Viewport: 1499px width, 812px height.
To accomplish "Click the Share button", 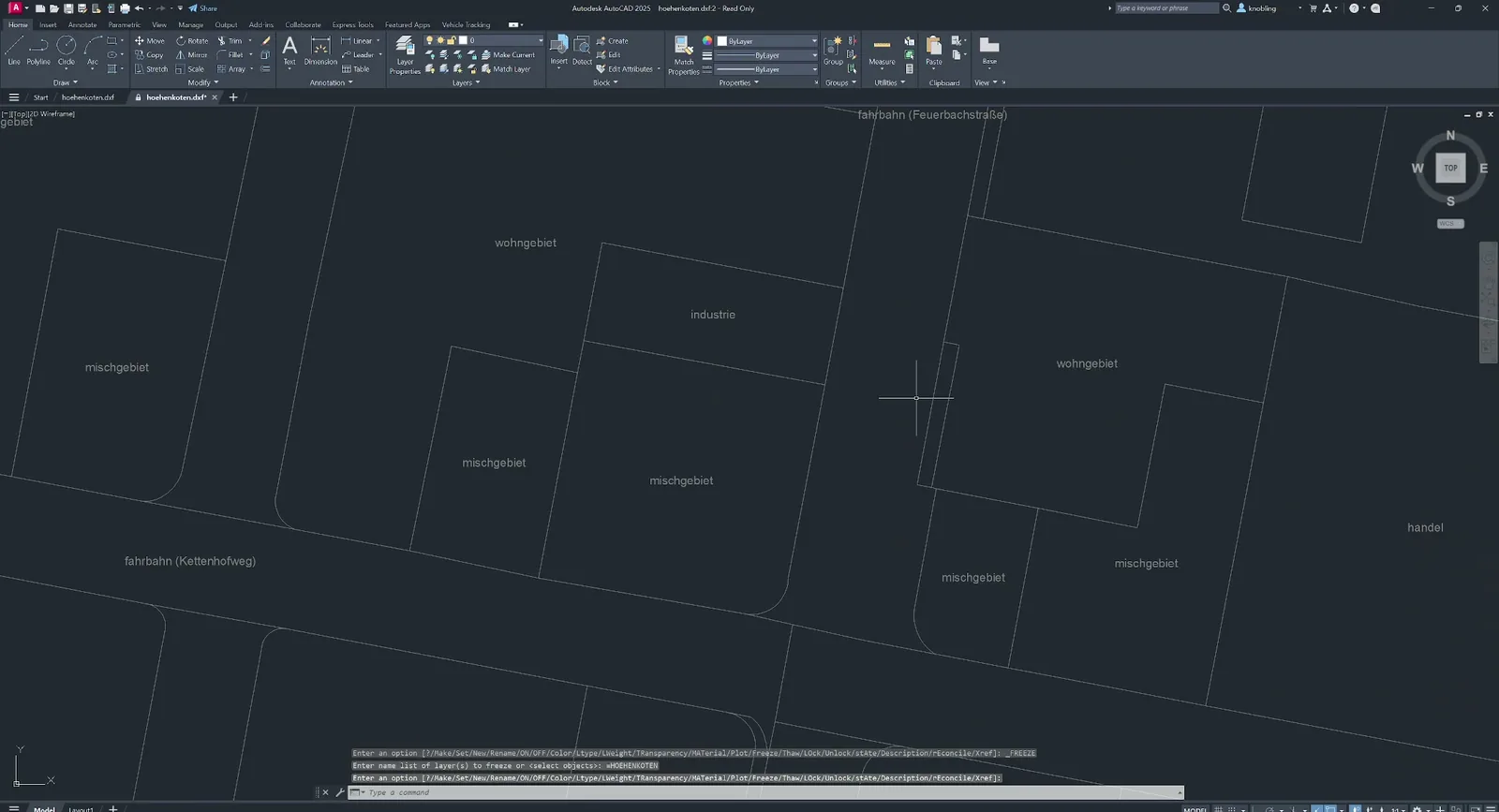I will (202, 8).
